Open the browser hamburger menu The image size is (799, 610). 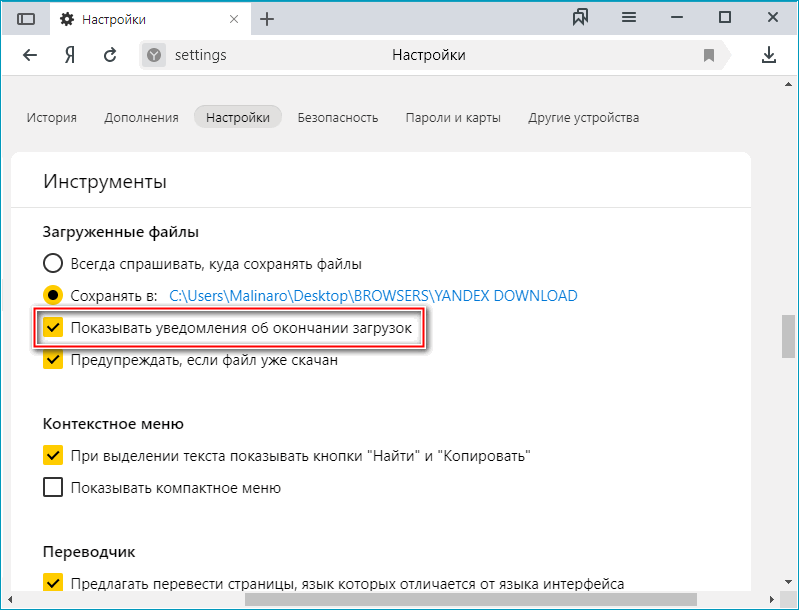(x=629, y=18)
